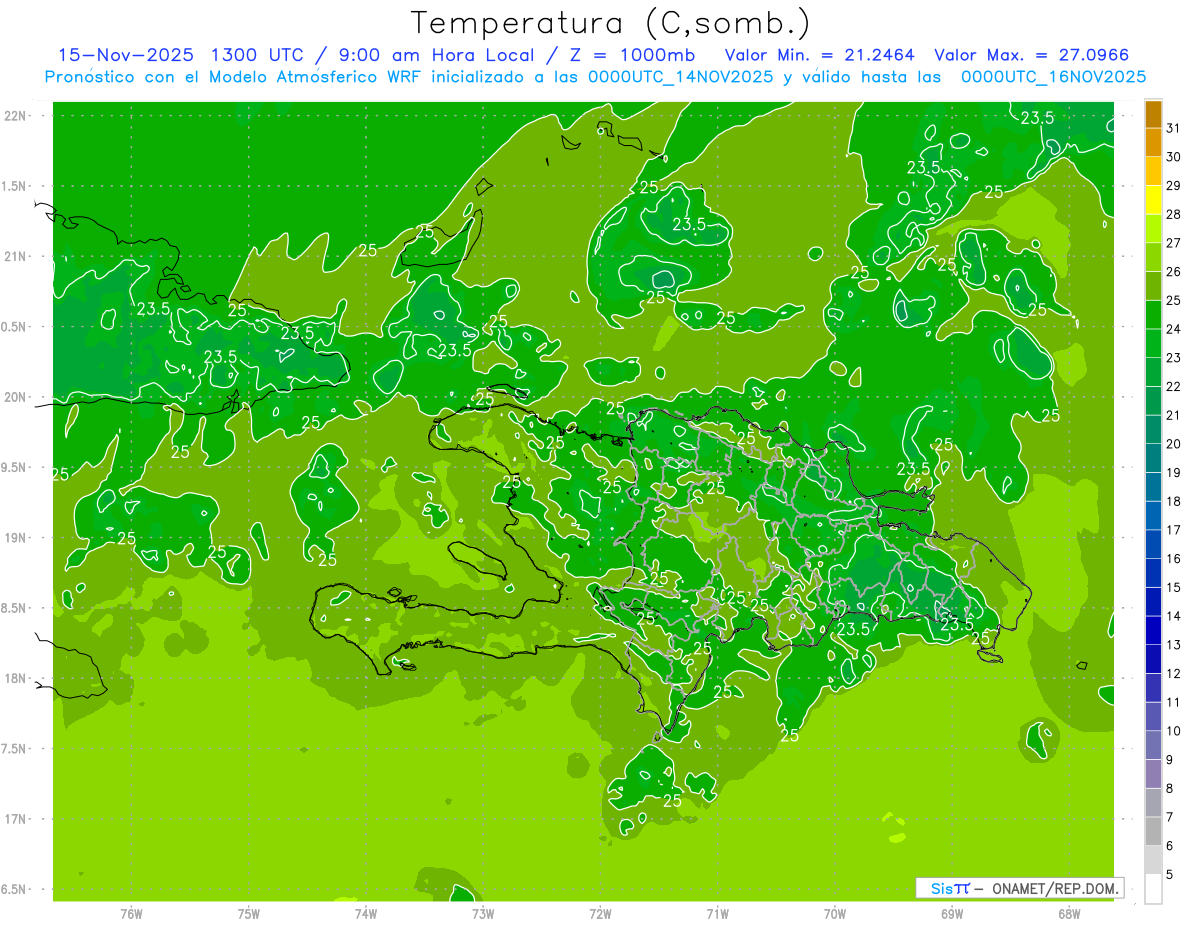1200x927 pixels.
Task: Click the dark blue swatch between 13 and 14
Action: point(1153,630)
